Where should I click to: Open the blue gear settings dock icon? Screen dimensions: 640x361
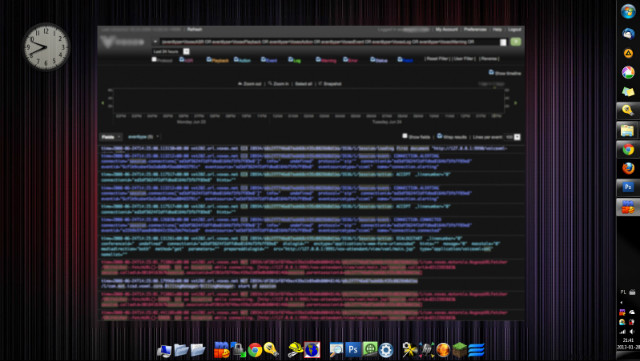[x=386, y=350]
